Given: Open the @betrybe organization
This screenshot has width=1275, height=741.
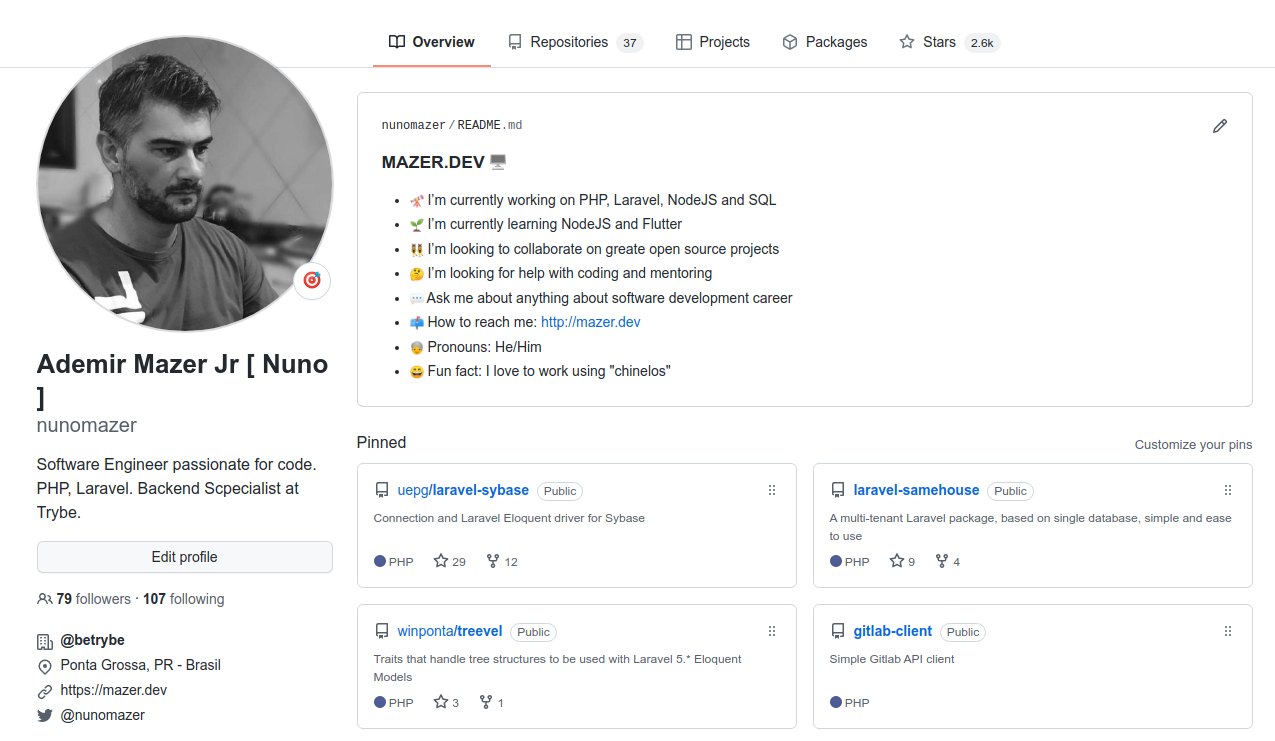Looking at the screenshot, I should tap(93, 640).
